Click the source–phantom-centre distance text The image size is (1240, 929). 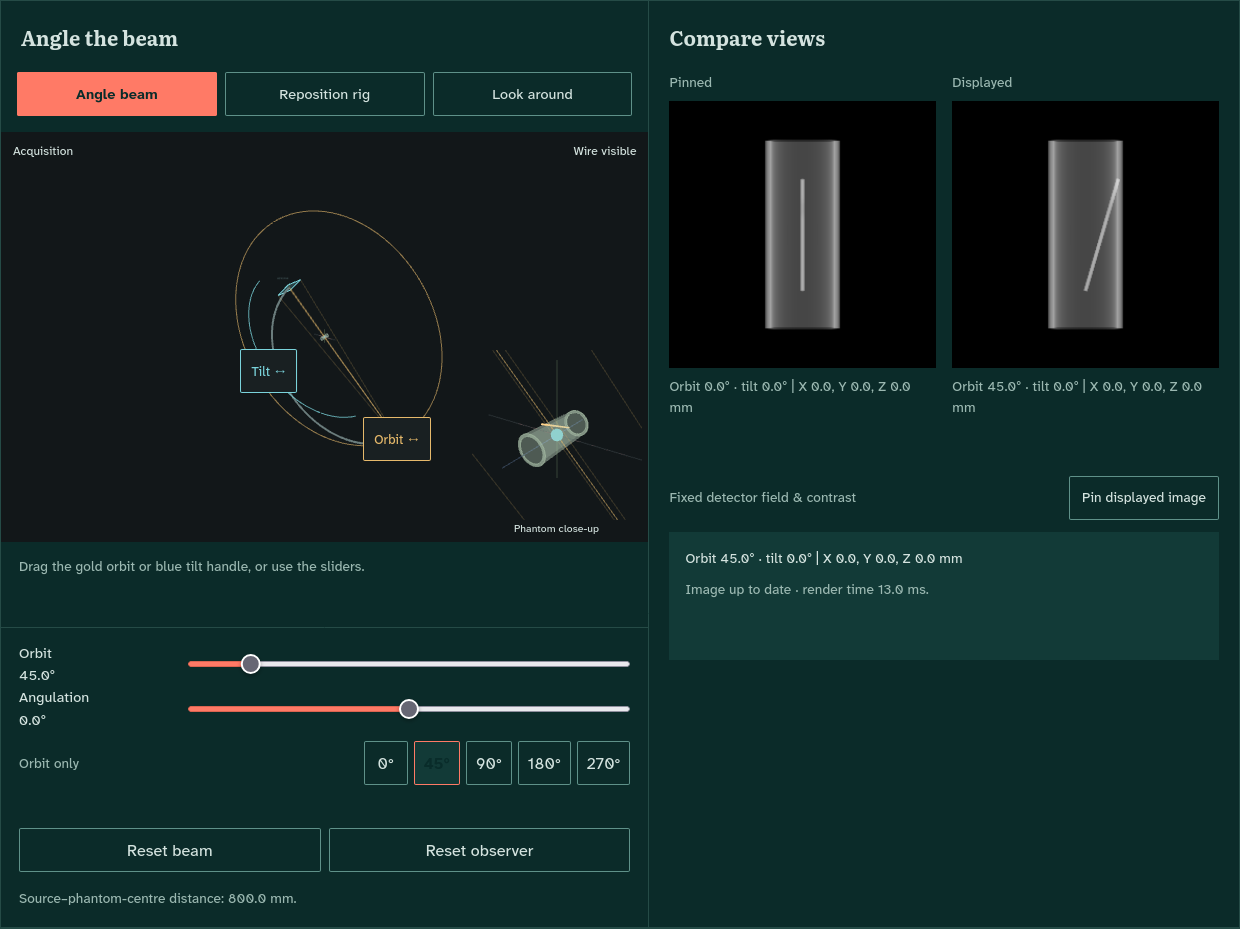(158, 898)
